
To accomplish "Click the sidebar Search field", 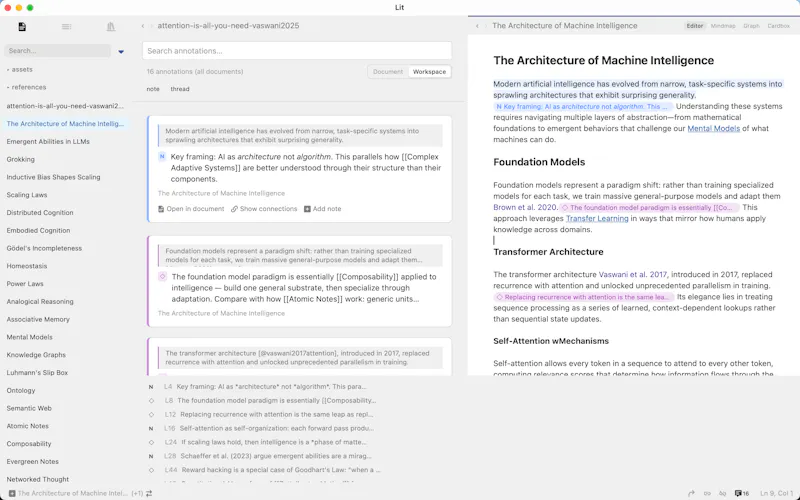I will pos(57,51).
